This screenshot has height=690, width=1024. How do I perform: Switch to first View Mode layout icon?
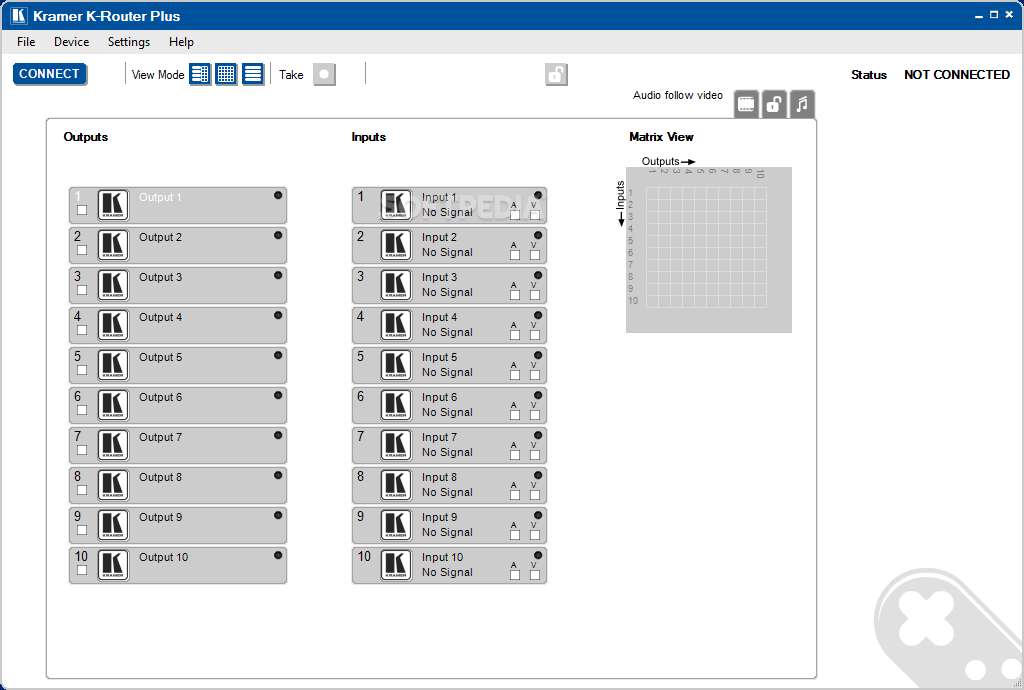point(200,74)
